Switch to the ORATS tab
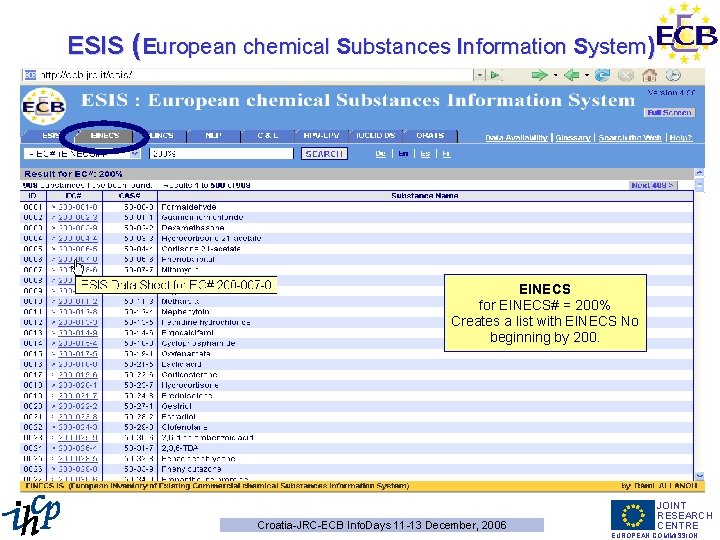The height and width of the screenshot is (540, 720). pyautogui.click(x=430, y=135)
